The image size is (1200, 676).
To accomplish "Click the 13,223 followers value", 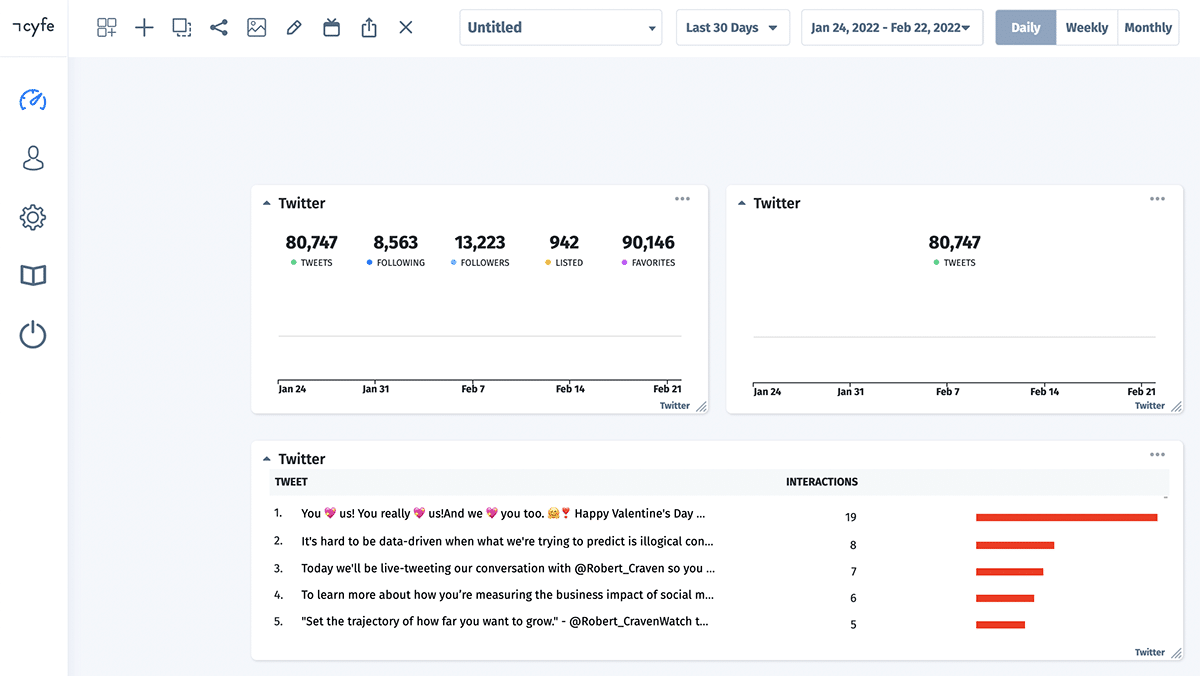I will click(x=480, y=242).
